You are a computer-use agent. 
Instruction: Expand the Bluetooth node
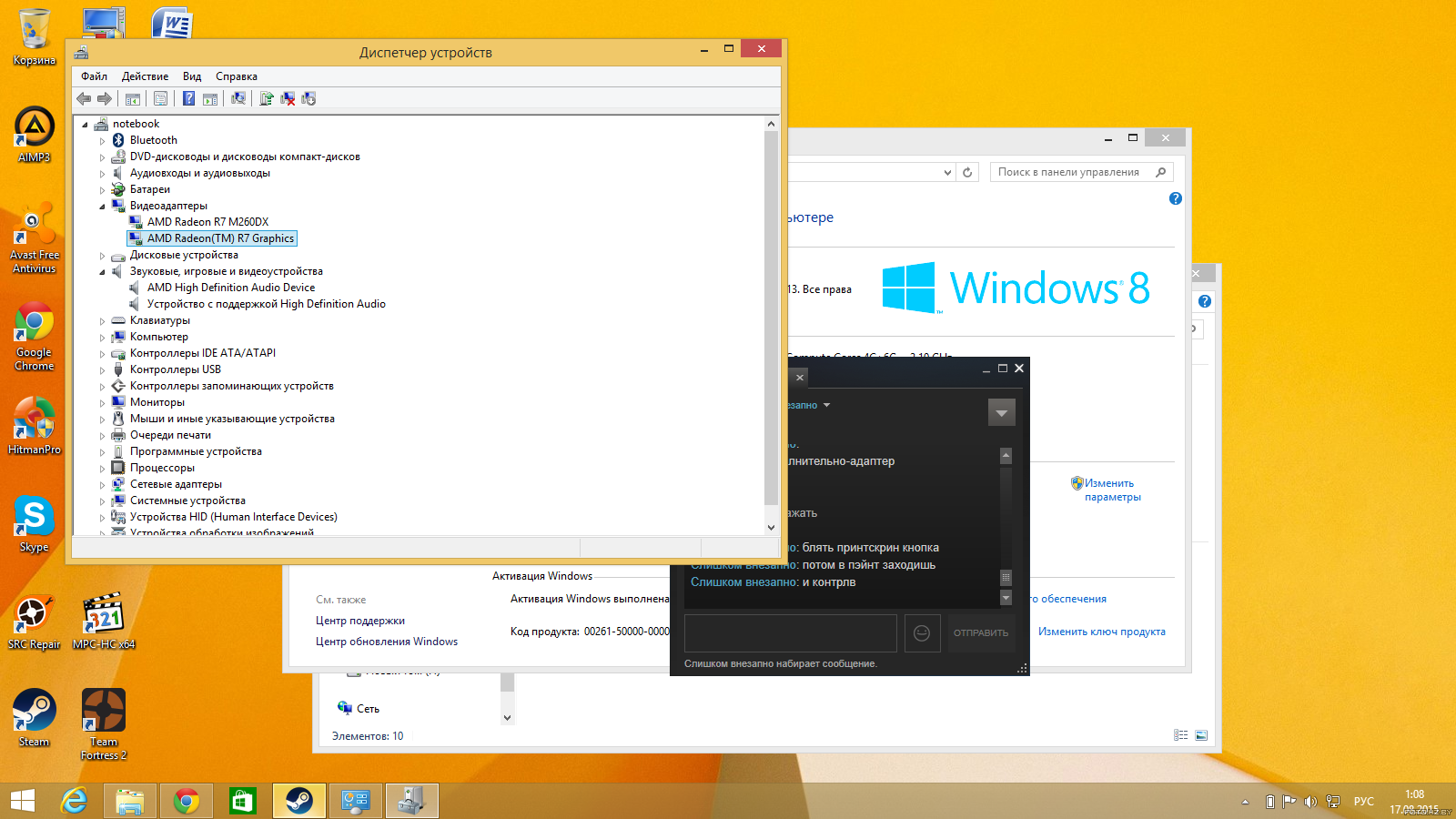[x=102, y=141]
